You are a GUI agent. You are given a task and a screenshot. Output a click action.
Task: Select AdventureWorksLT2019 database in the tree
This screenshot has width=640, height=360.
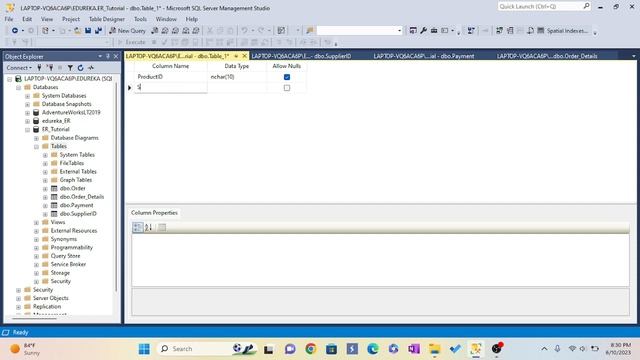click(x=71, y=112)
